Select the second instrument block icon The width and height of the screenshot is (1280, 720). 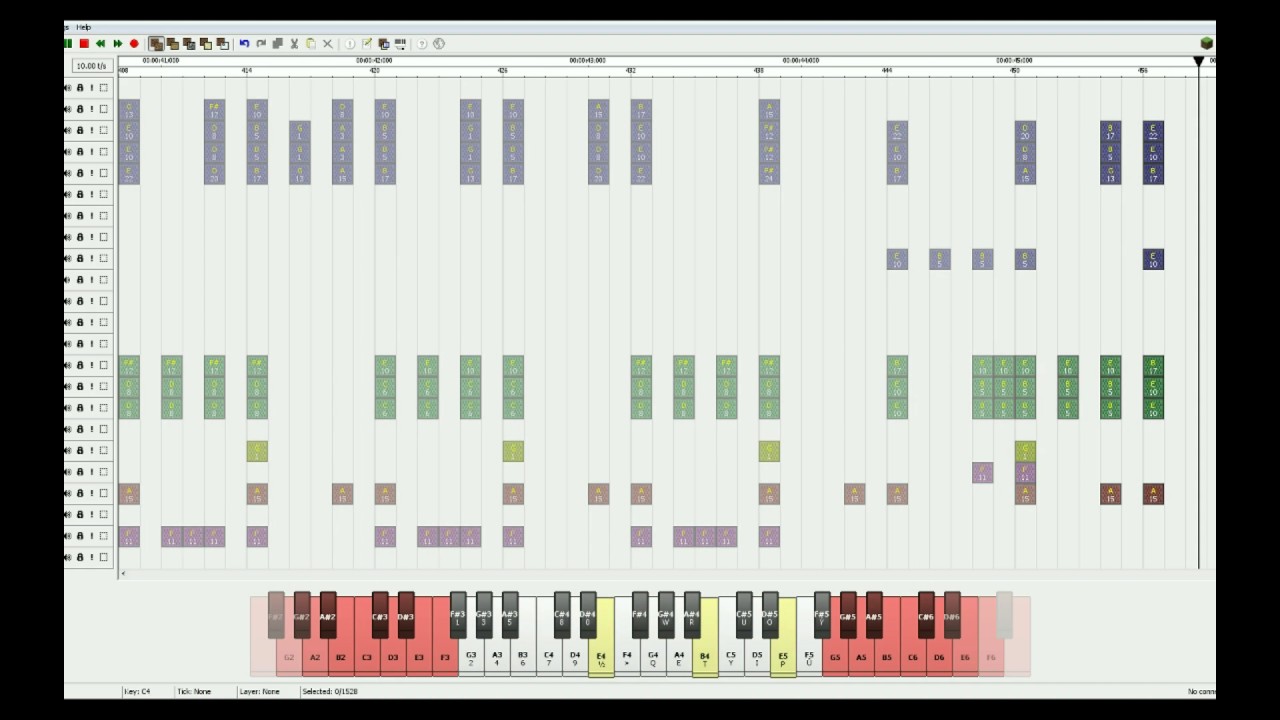coord(173,44)
